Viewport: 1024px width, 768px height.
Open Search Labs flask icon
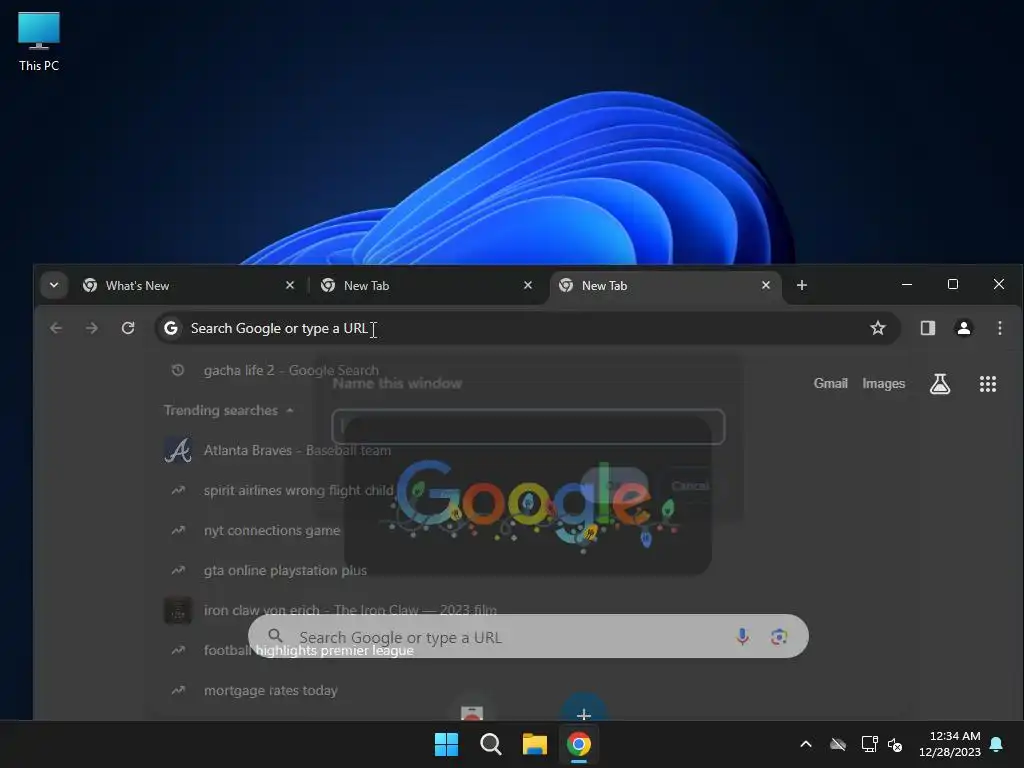[940, 384]
